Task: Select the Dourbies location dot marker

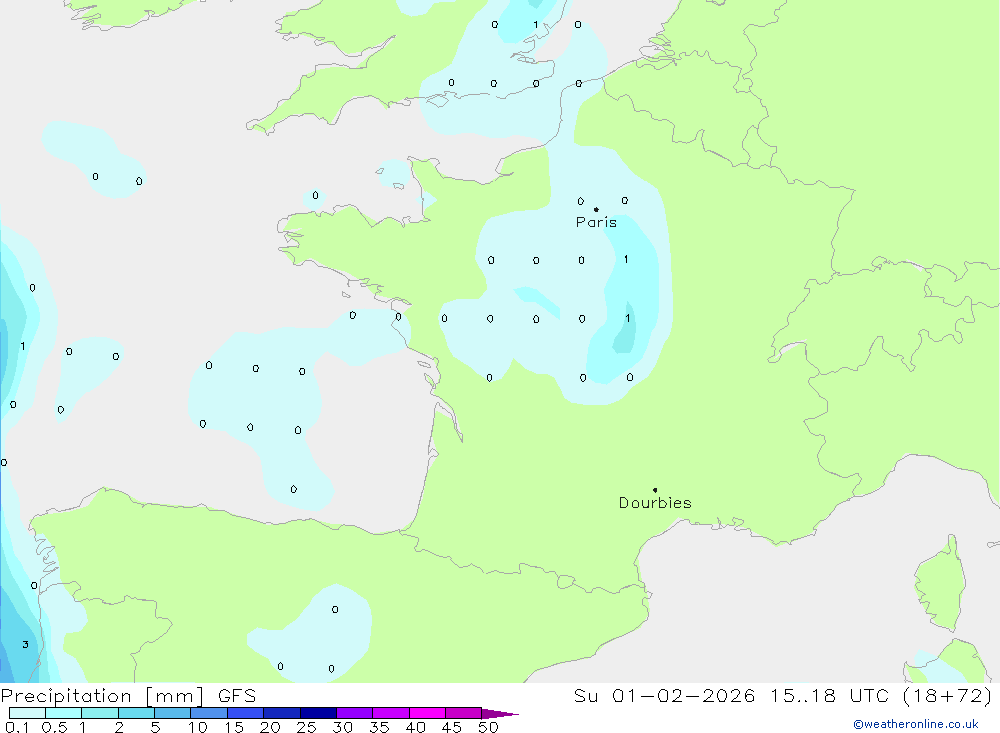Action: (655, 490)
